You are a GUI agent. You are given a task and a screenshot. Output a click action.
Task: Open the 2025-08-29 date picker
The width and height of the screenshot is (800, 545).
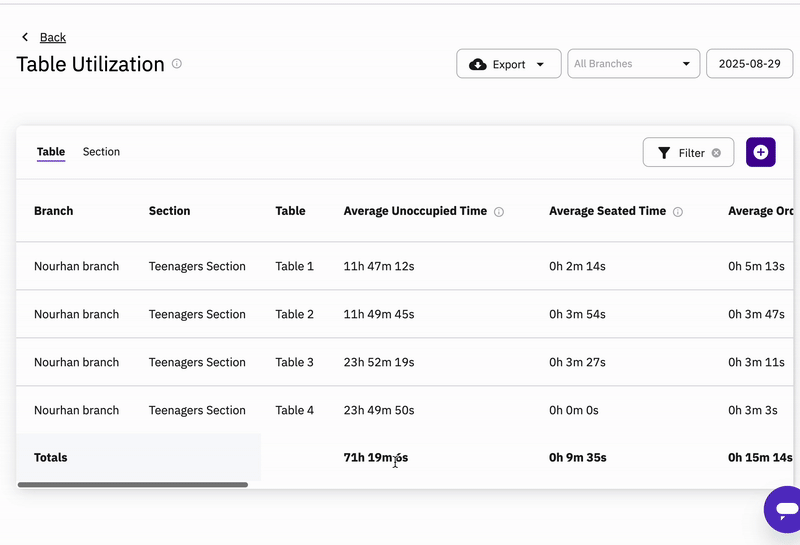pos(749,64)
